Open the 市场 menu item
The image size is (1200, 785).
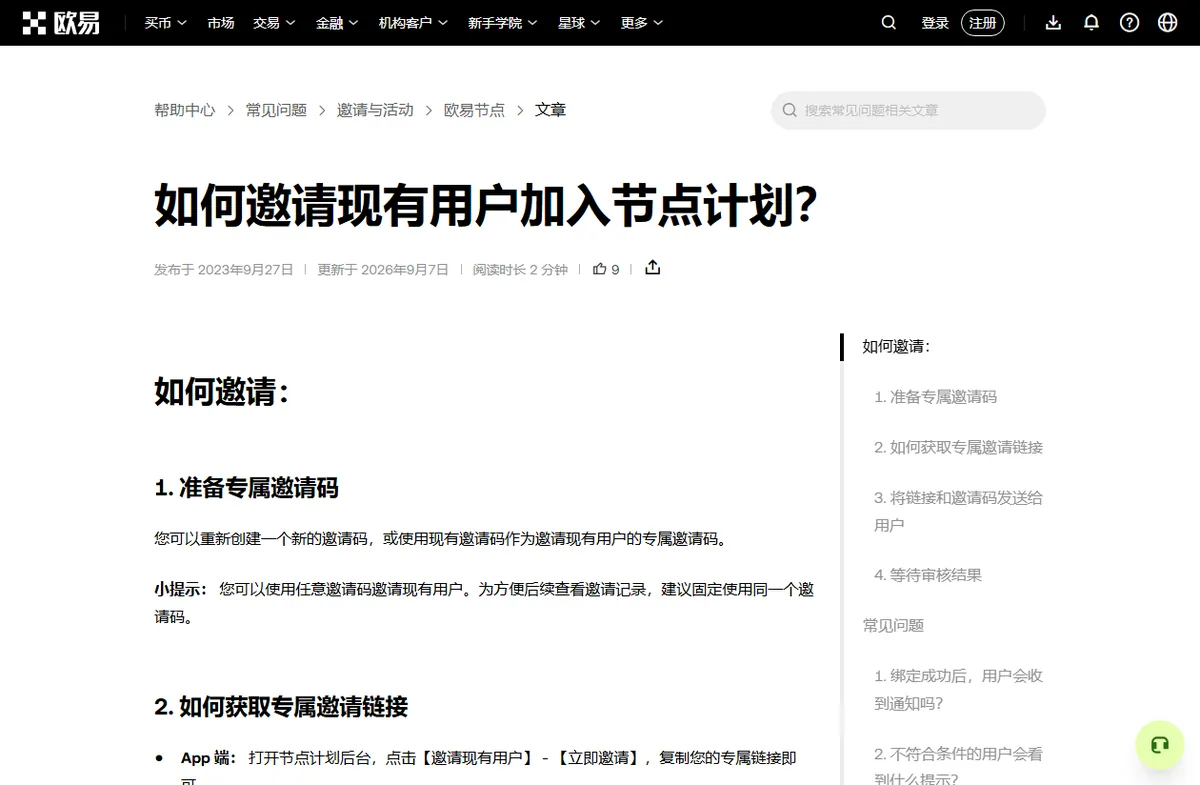click(221, 22)
